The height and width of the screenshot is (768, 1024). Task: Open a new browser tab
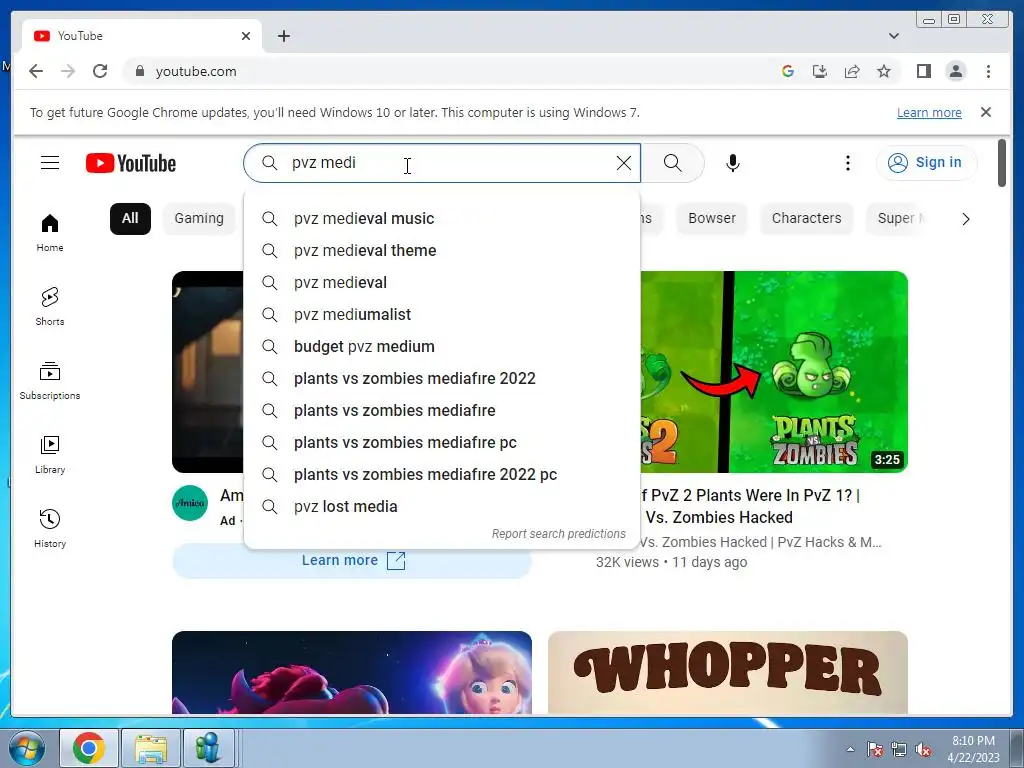[x=283, y=36]
